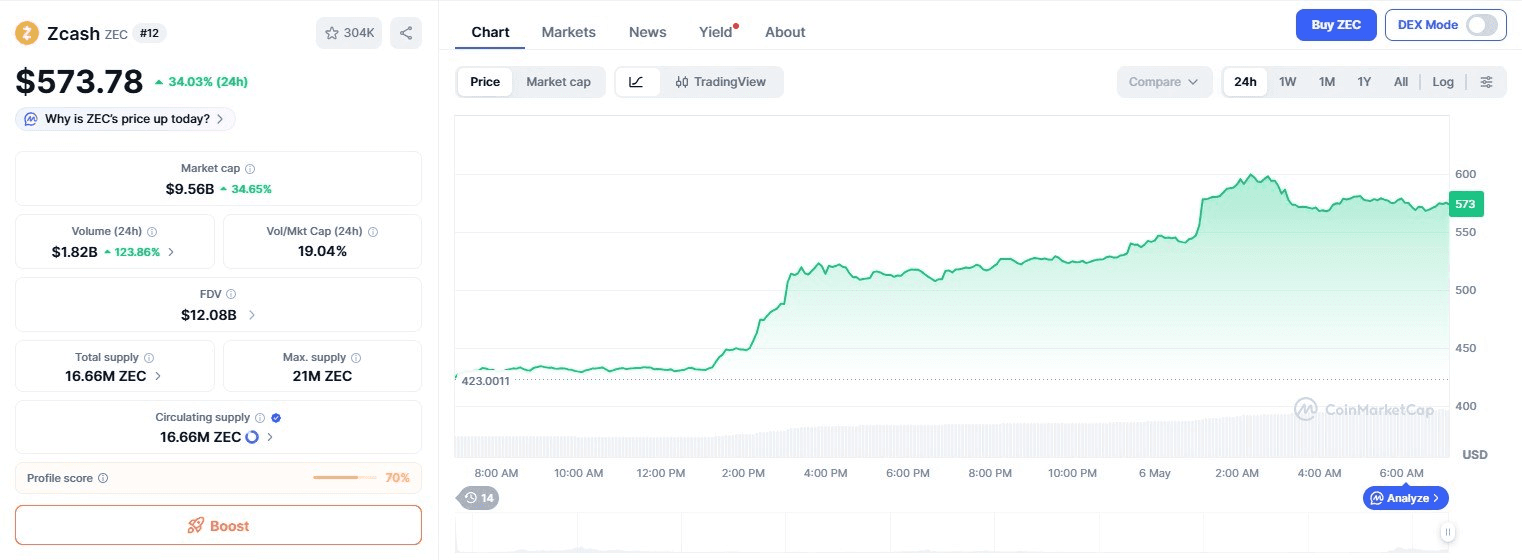The height and width of the screenshot is (560, 1522).
Task: Click the Max. supply info icon
Action: (x=356, y=357)
